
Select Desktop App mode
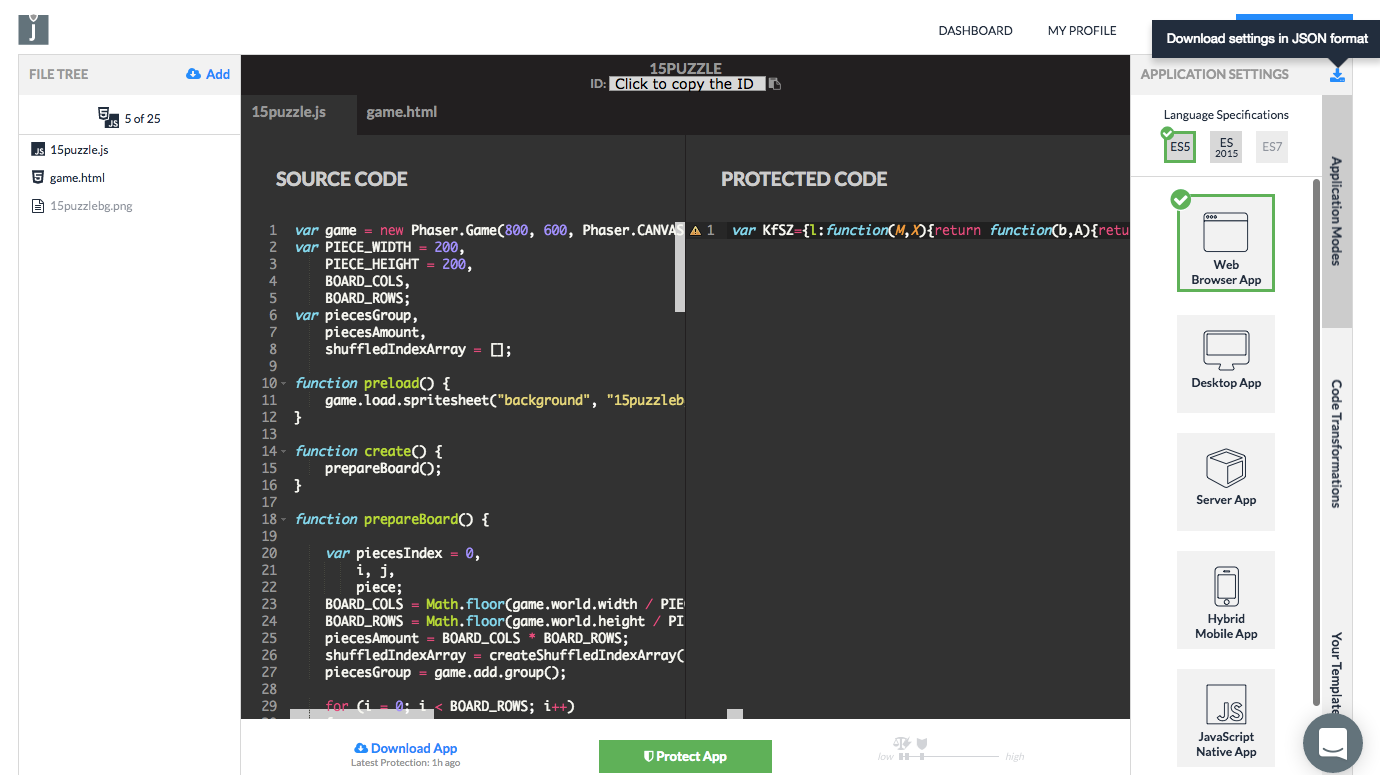point(1226,363)
